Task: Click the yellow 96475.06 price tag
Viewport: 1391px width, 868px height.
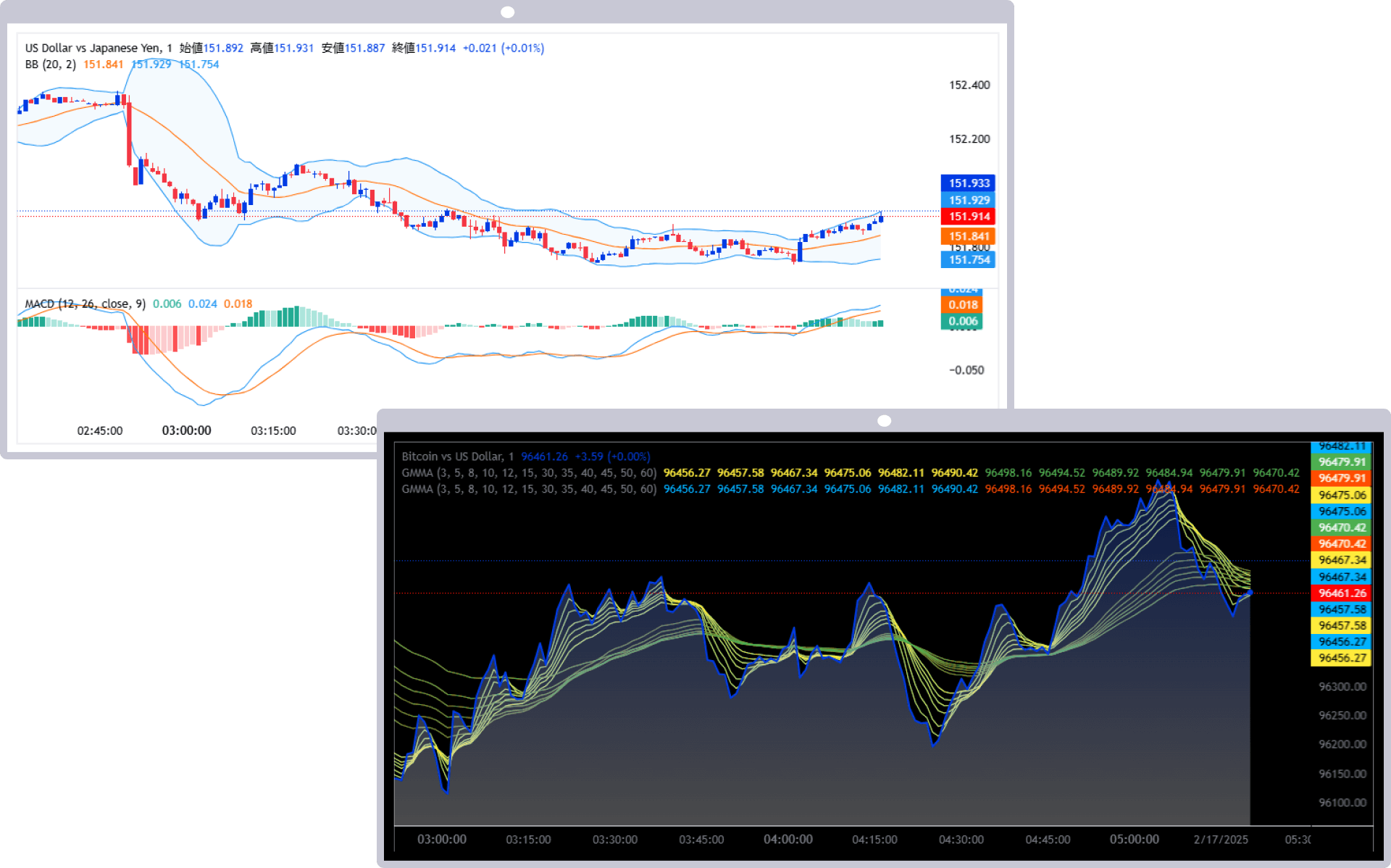Action: click(x=1341, y=495)
